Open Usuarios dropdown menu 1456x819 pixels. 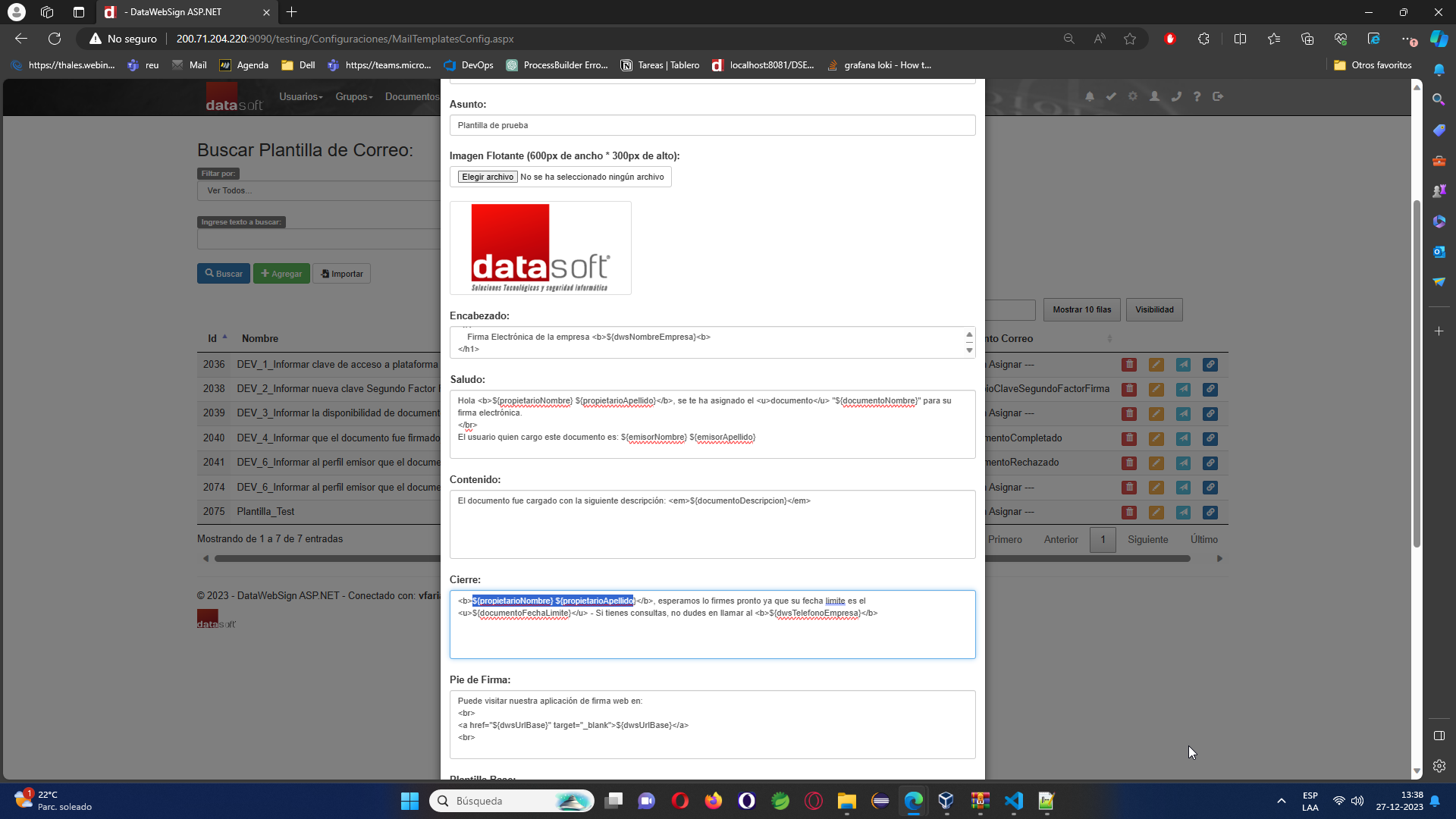click(x=301, y=97)
